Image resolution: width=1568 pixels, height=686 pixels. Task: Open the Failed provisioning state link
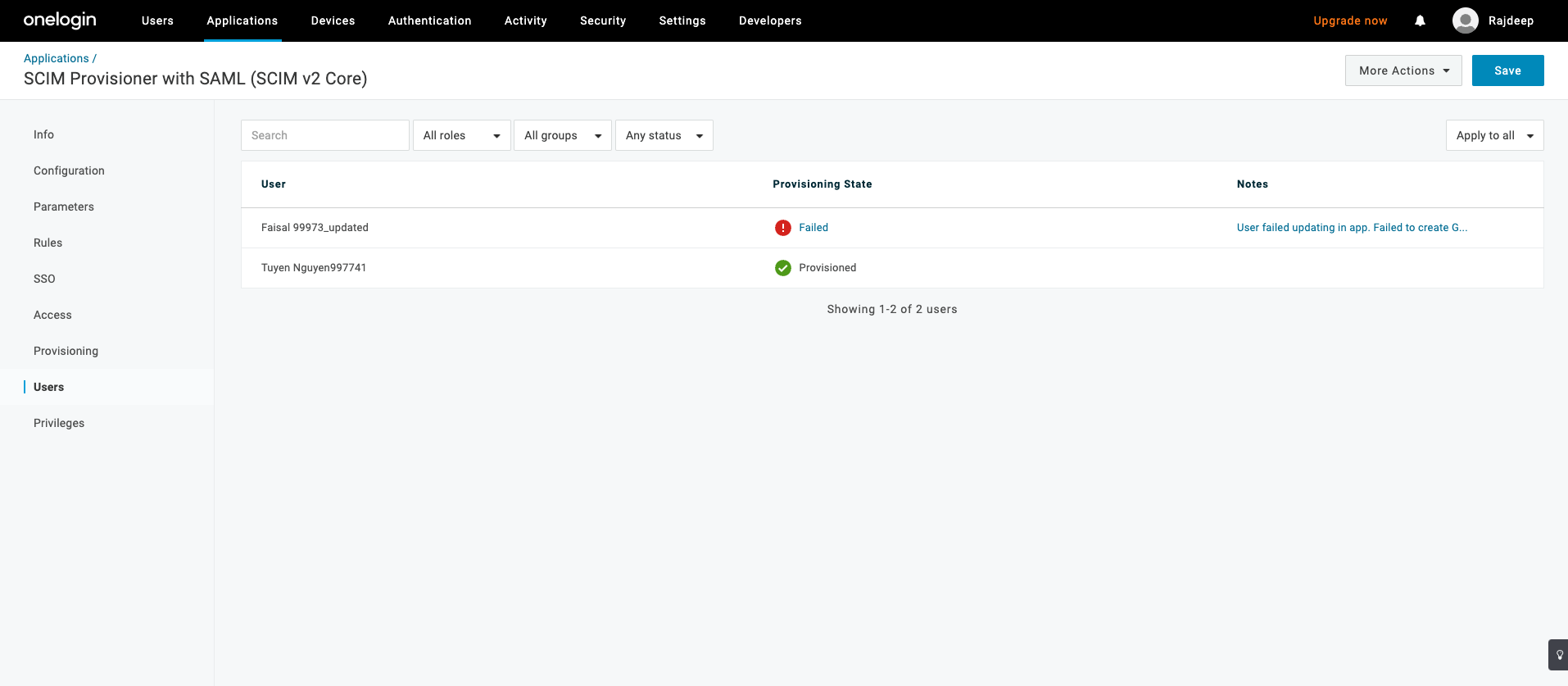click(x=813, y=228)
